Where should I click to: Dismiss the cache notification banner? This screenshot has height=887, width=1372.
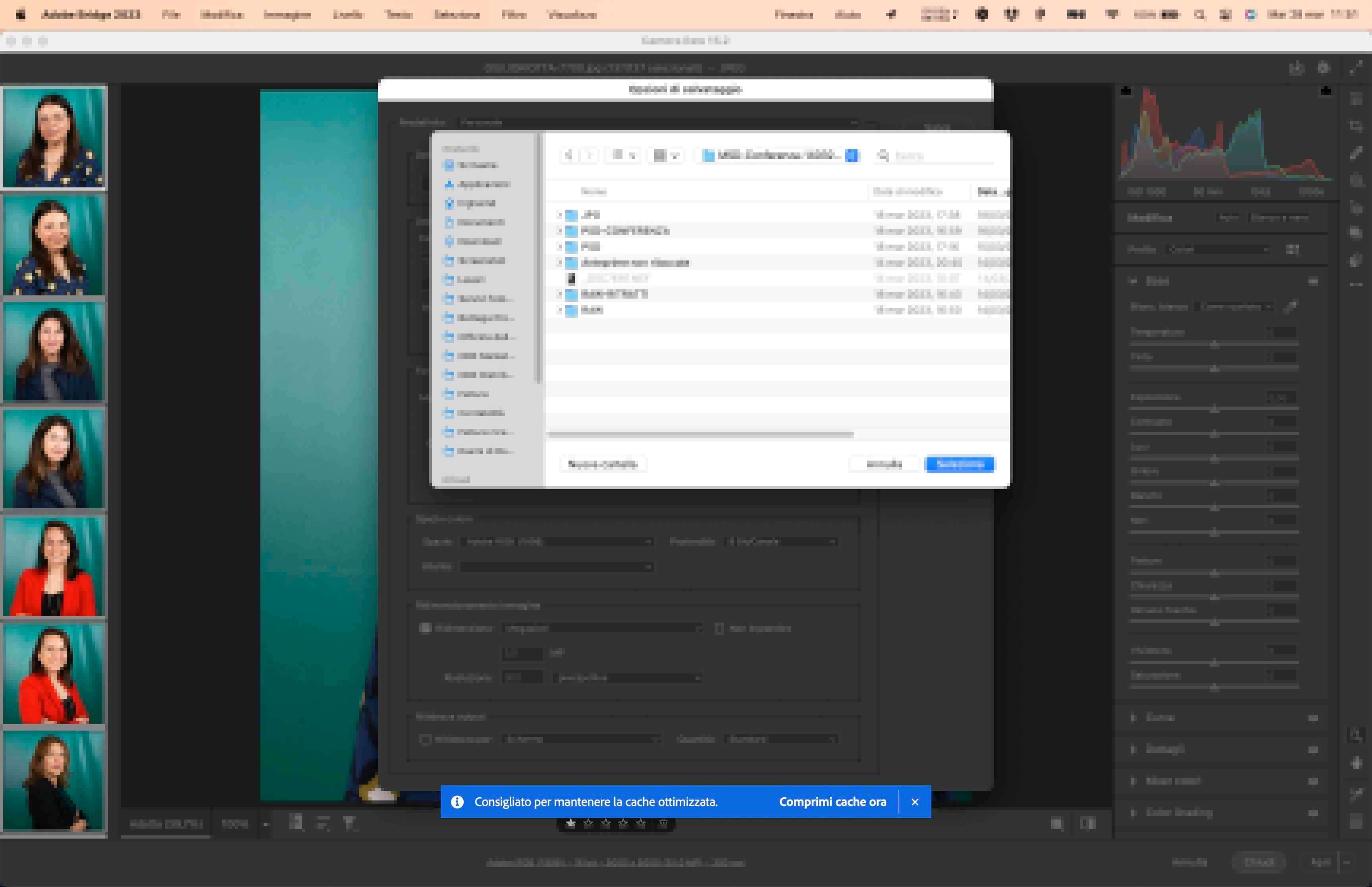[915, 802]
